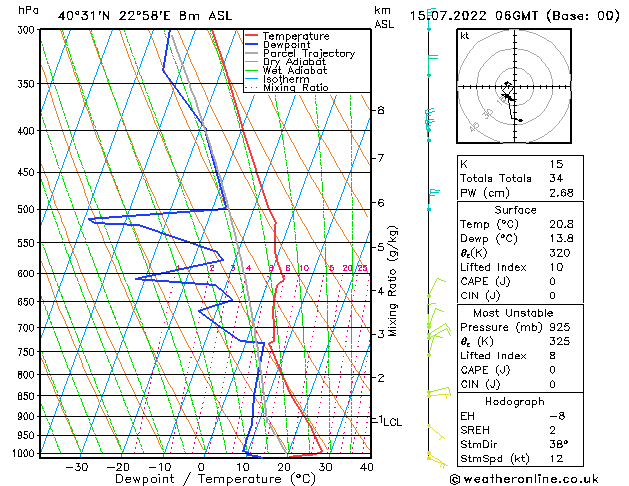Viewport: 629px width, 486px height.
Task: Click the EH value -8
Action: tap(557, 416)
